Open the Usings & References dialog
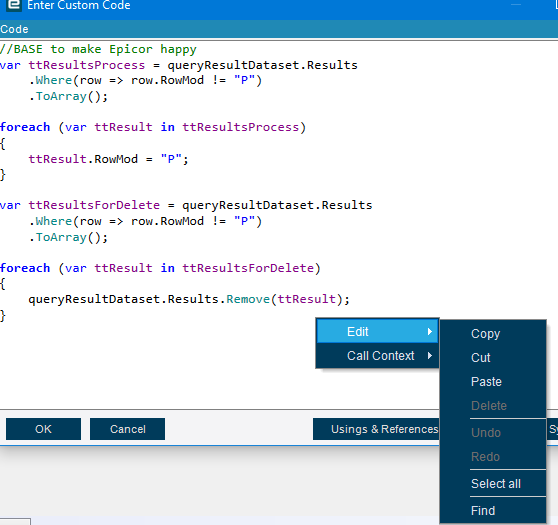Screen dimensions: 558x525 [x=377, y=429]
